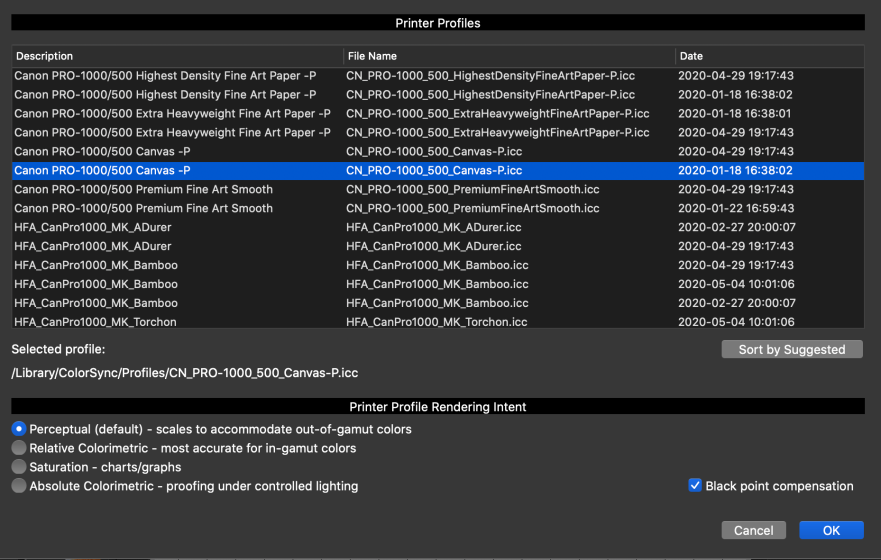Sort by the Description column header
This screenshot has height=560, width=881.
pyautogui.click(x=178, y=56)
